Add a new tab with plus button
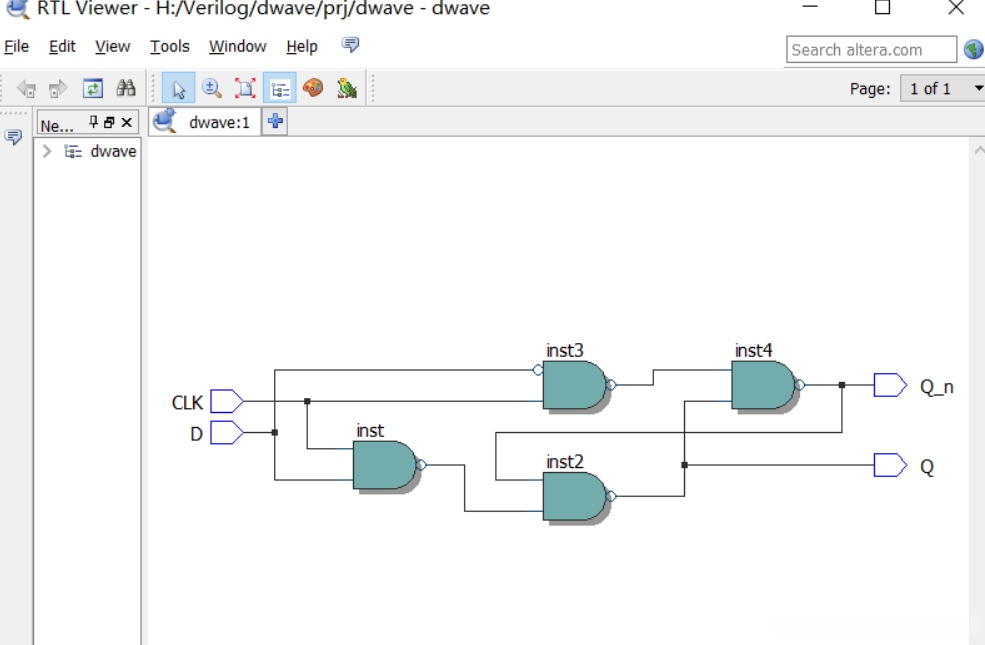The width and height of the screenshot is (985, 645). (275, 121)
